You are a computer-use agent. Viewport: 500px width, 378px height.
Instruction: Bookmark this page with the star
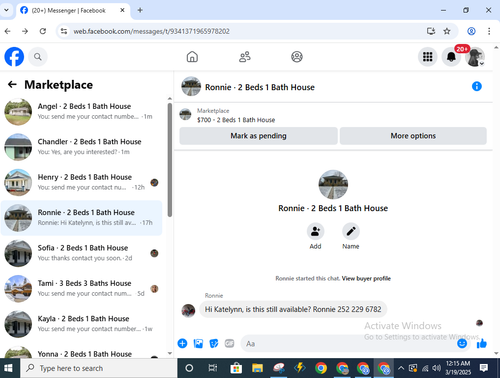coord(447,31)
